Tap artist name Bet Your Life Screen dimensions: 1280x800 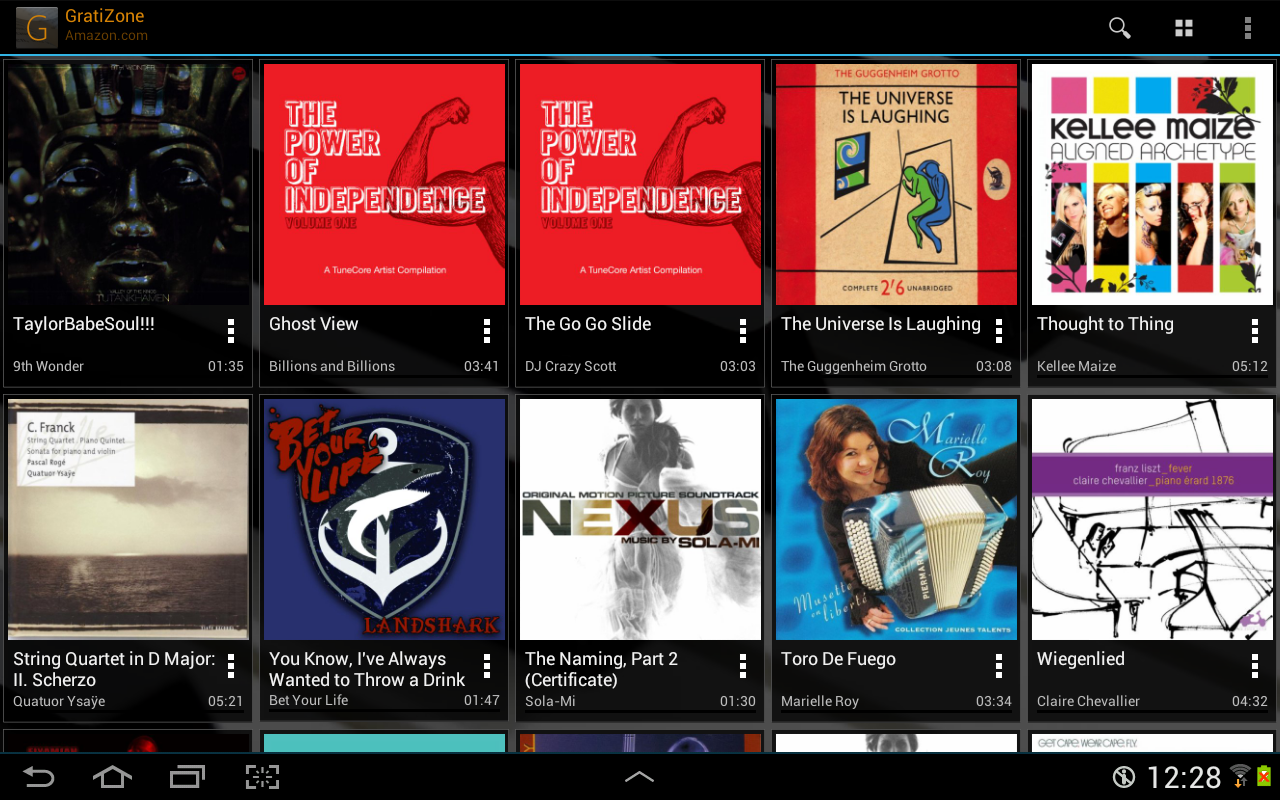click(x=308, y=700)
